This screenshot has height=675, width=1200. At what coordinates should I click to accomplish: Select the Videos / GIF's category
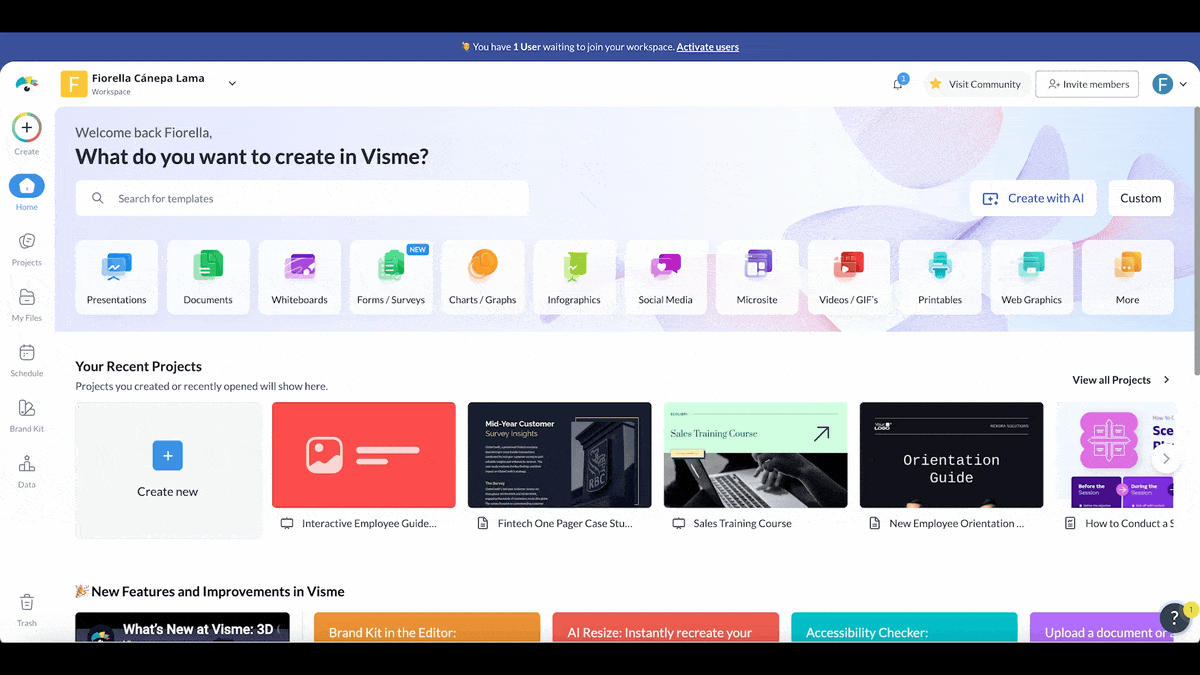click(x=849, y=277)
